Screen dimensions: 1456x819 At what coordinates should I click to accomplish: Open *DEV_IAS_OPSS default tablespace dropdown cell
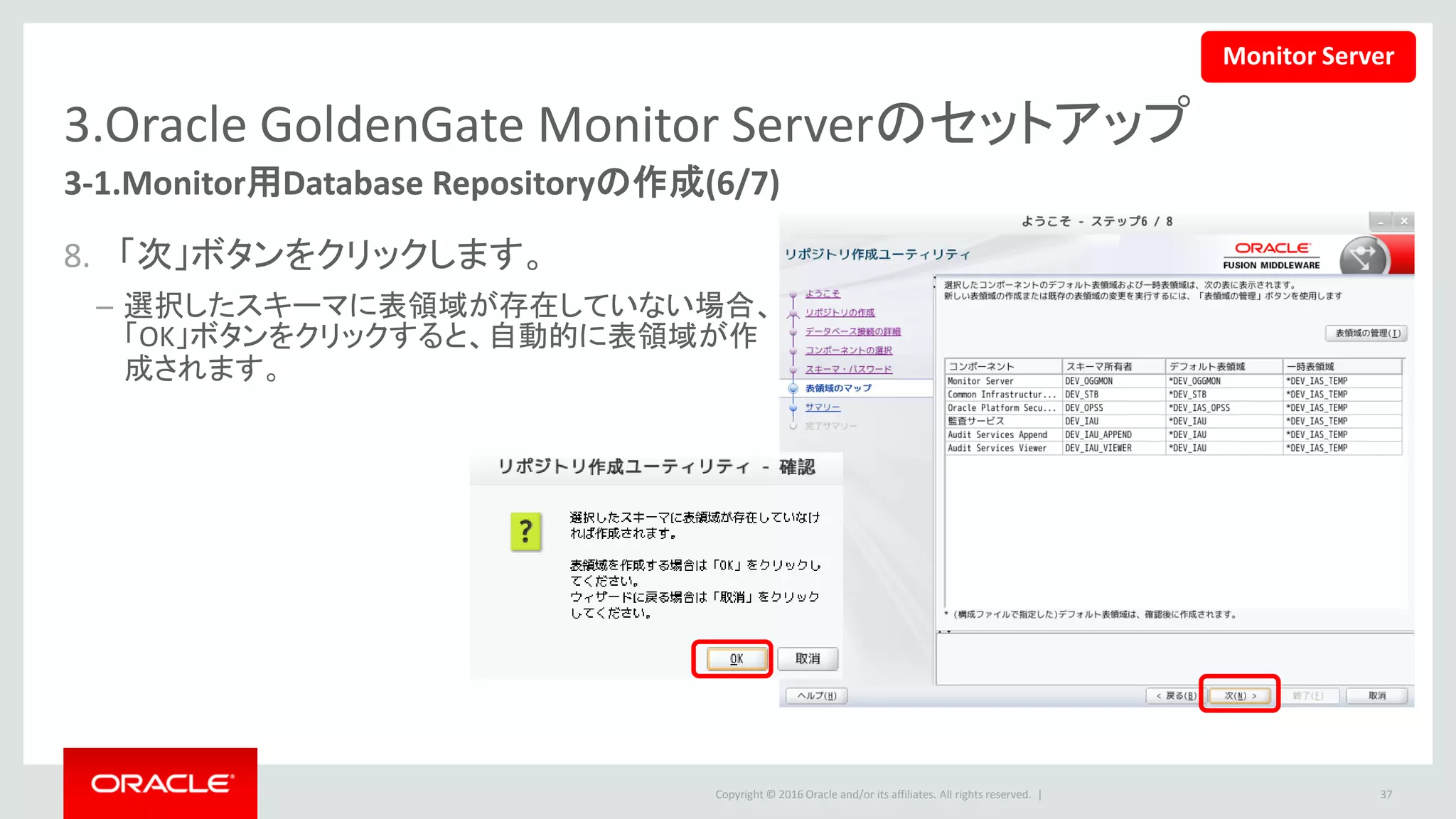pyautogui.click(x=1224, y=408)
